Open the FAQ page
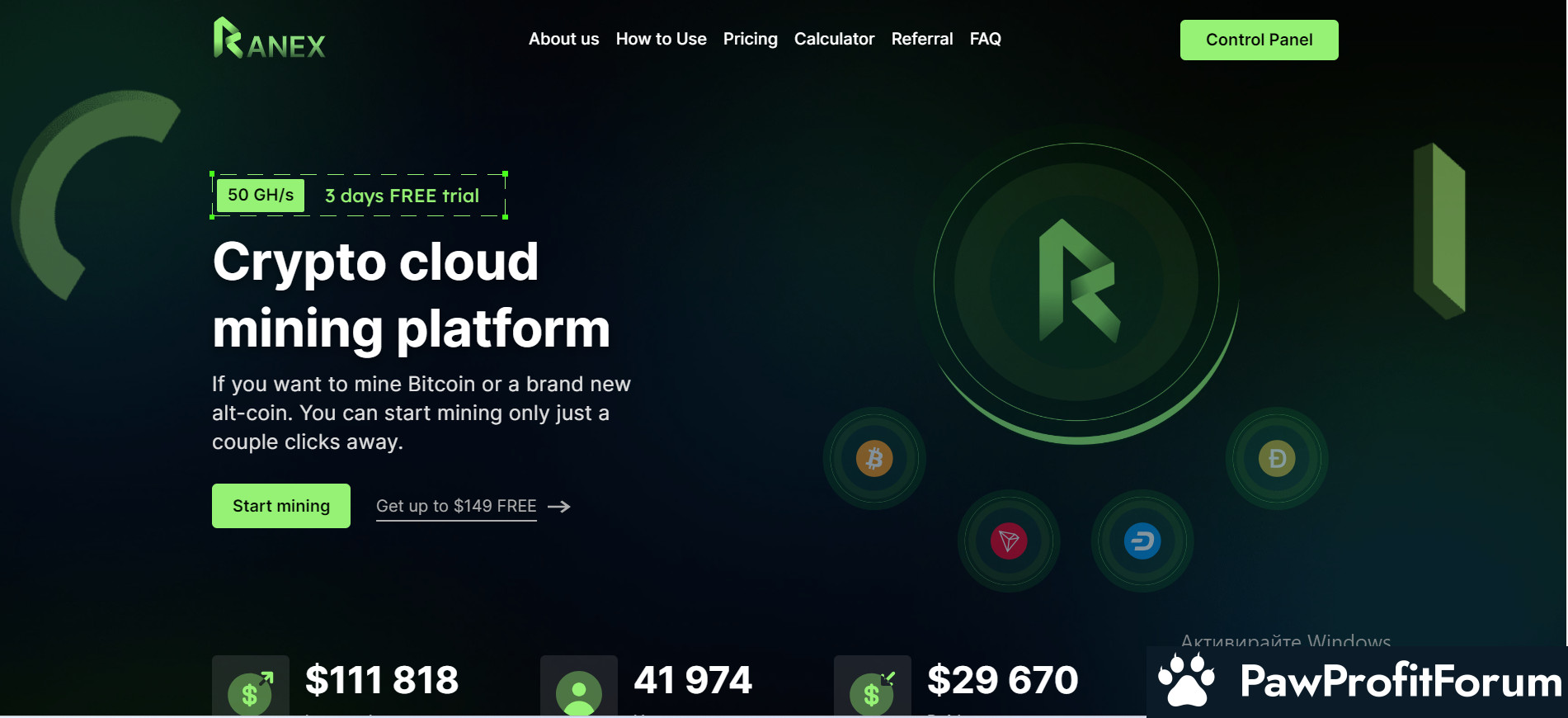 click(985, 39)
